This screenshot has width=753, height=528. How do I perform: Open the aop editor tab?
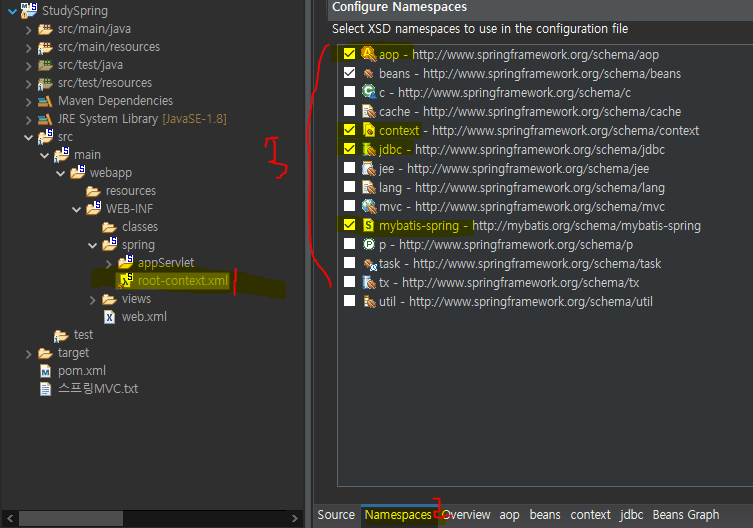point(510,515)
